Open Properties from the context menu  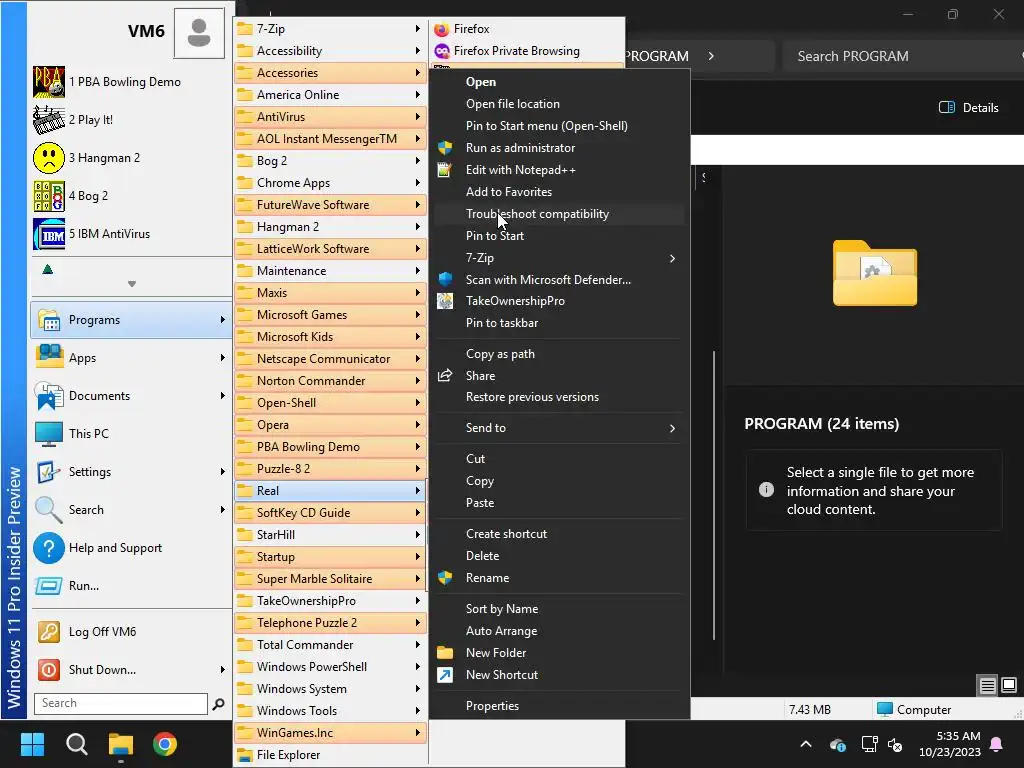(559, 706)
